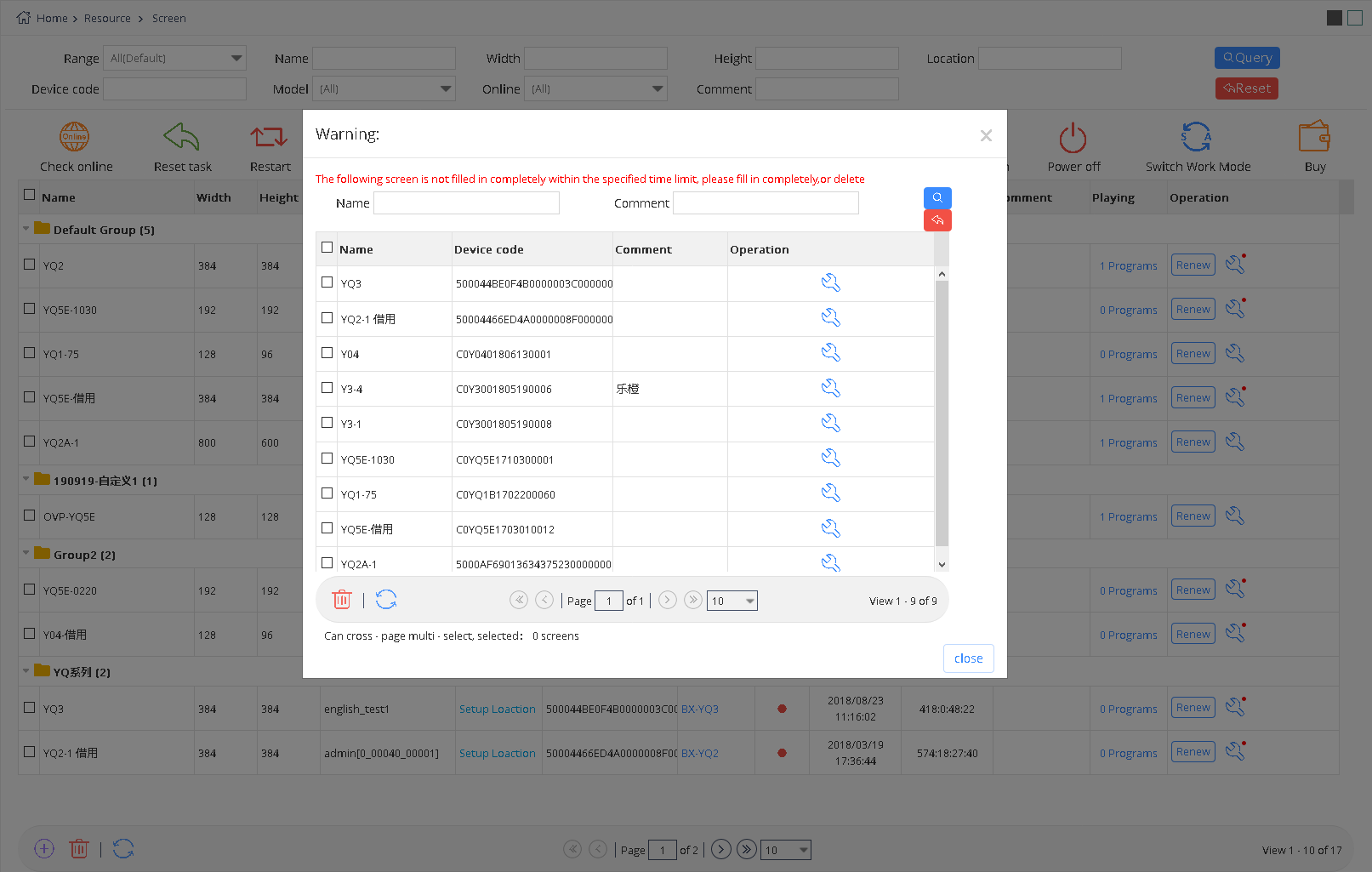Click scrollbar up arrow in dialog table
This screenshot has width=1372, height=872.
click(942, 274)
